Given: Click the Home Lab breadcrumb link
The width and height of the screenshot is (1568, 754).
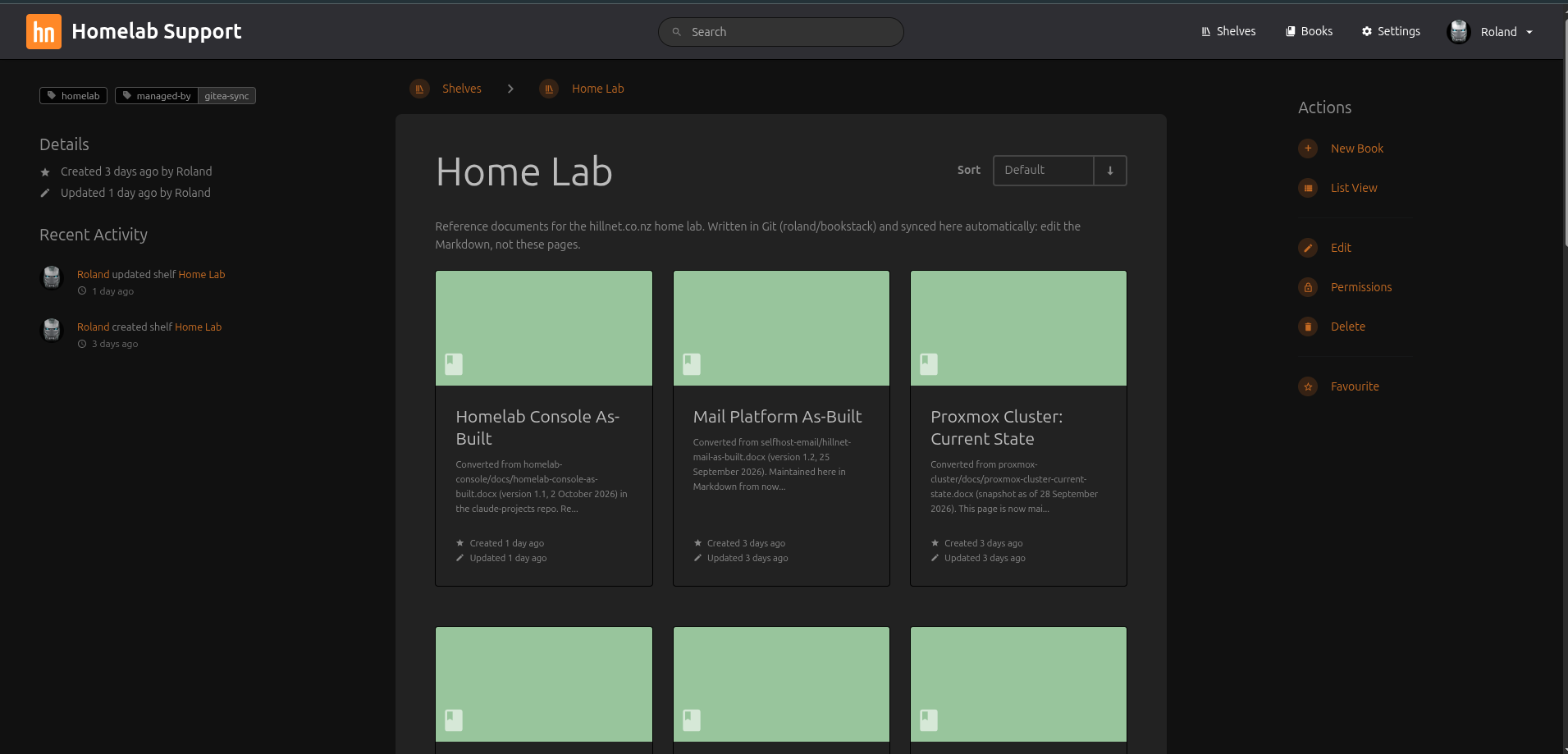Looking at the screenshot, I should [598, 89].
